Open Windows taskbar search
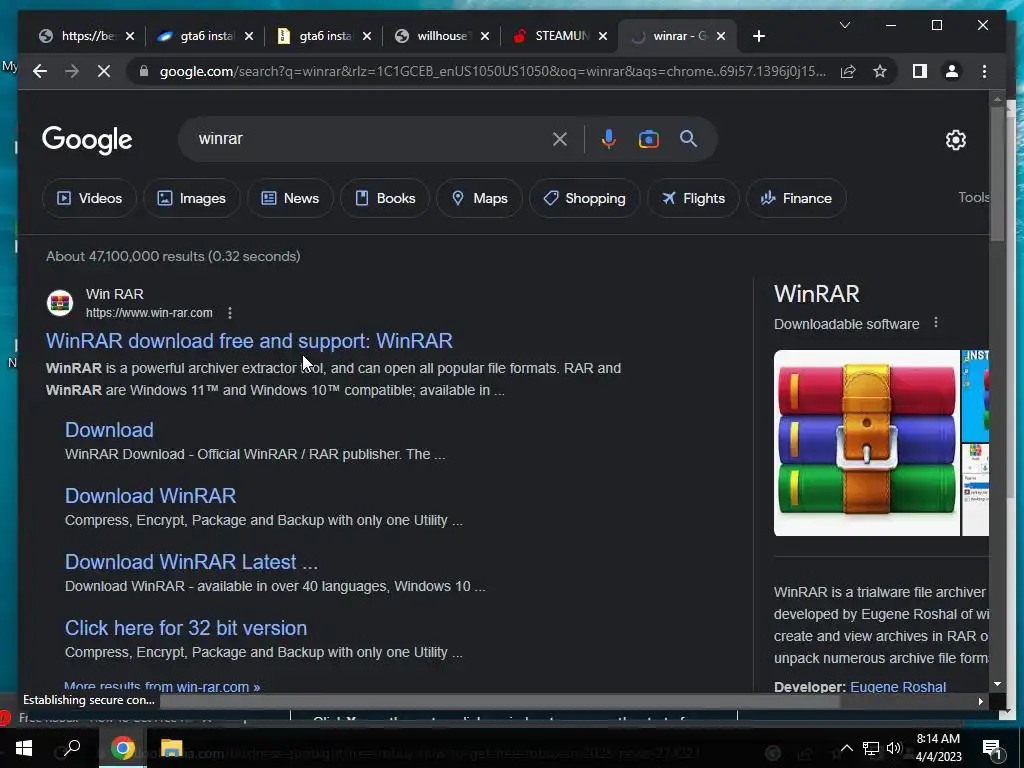Viewport: 1024px width, 768px height. [71, 748]
